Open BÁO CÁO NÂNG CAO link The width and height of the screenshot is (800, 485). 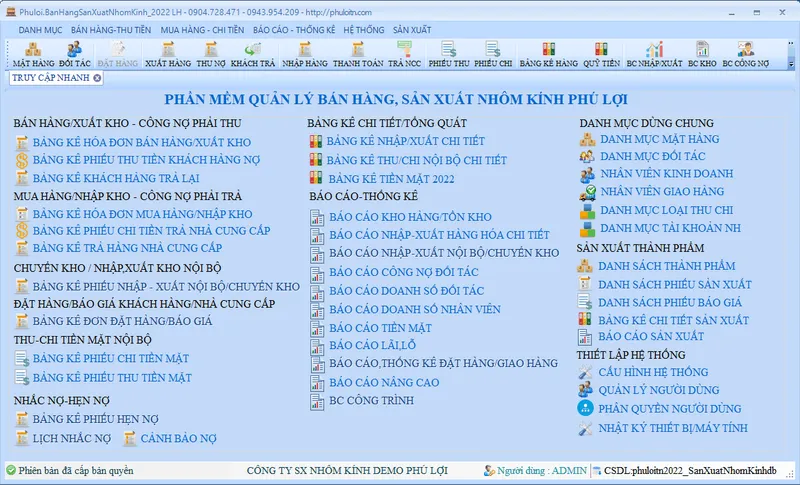(x=384, y=382)
